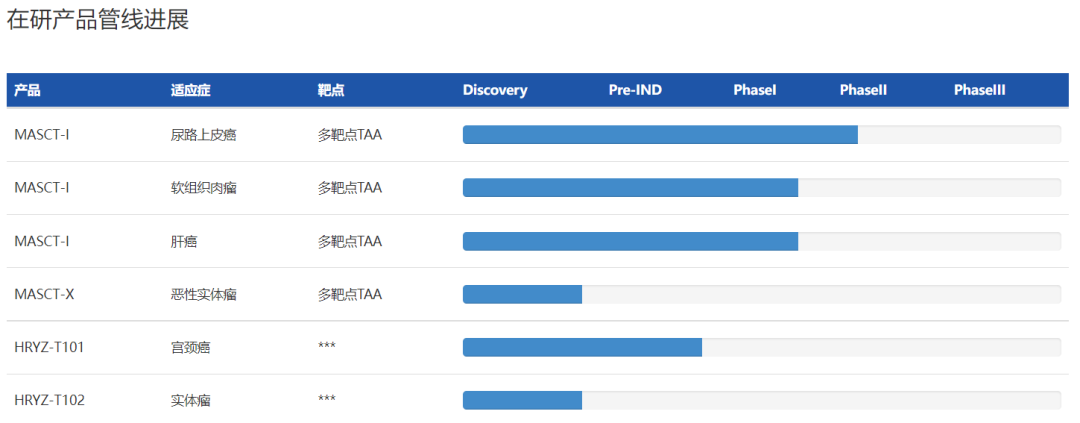
Task: Click the 宫颈癌 progress bar
Action: 582,347
